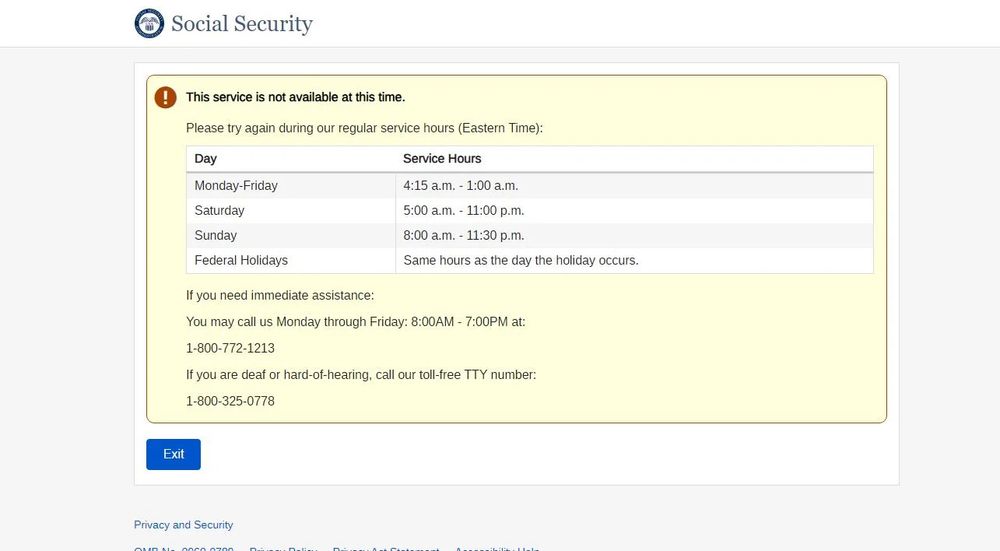
Task: Click the Federal Holidays row label
Action: point(241,260)
